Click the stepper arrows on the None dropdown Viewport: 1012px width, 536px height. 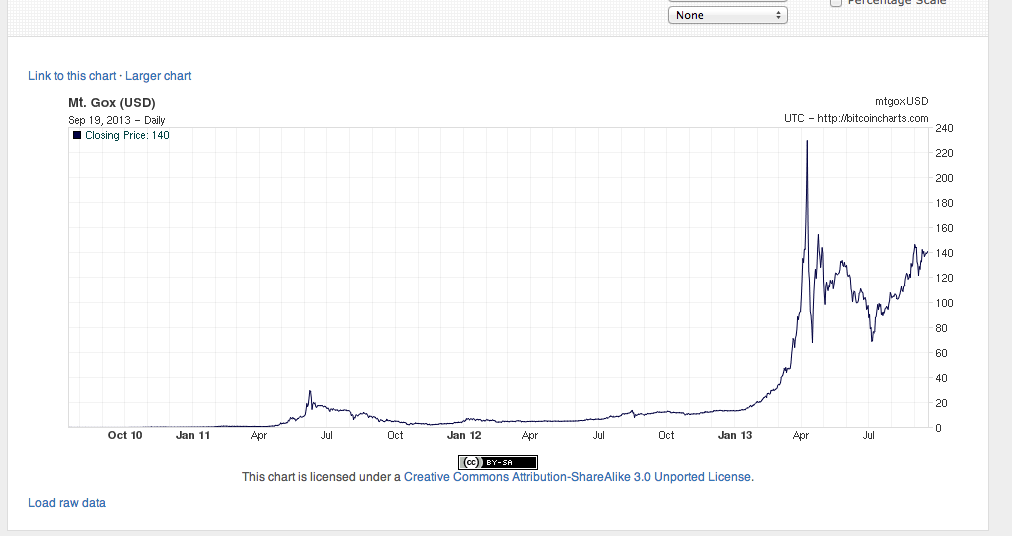[x=779, y=15]
